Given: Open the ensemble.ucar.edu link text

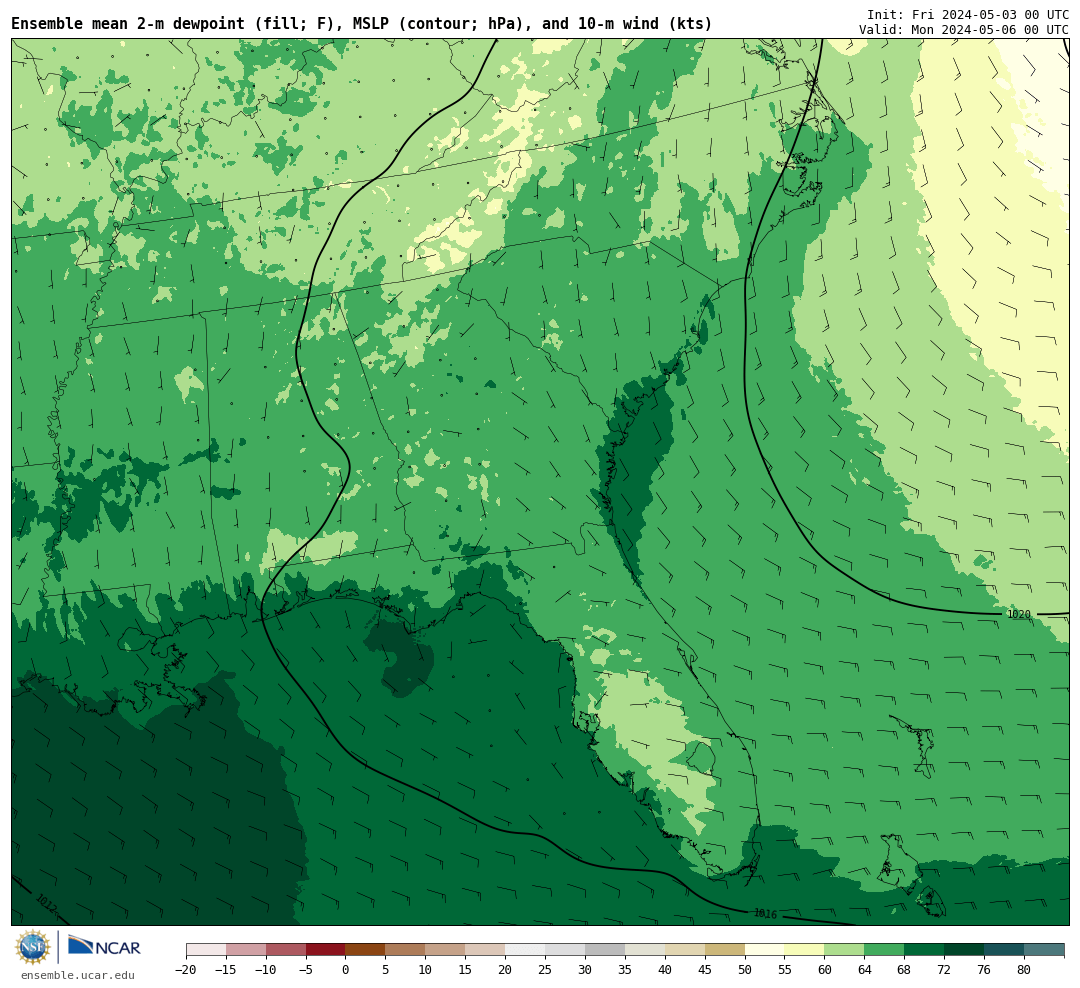Looking at the screenshot, I should pyautogui.click(x=78, y=975).
